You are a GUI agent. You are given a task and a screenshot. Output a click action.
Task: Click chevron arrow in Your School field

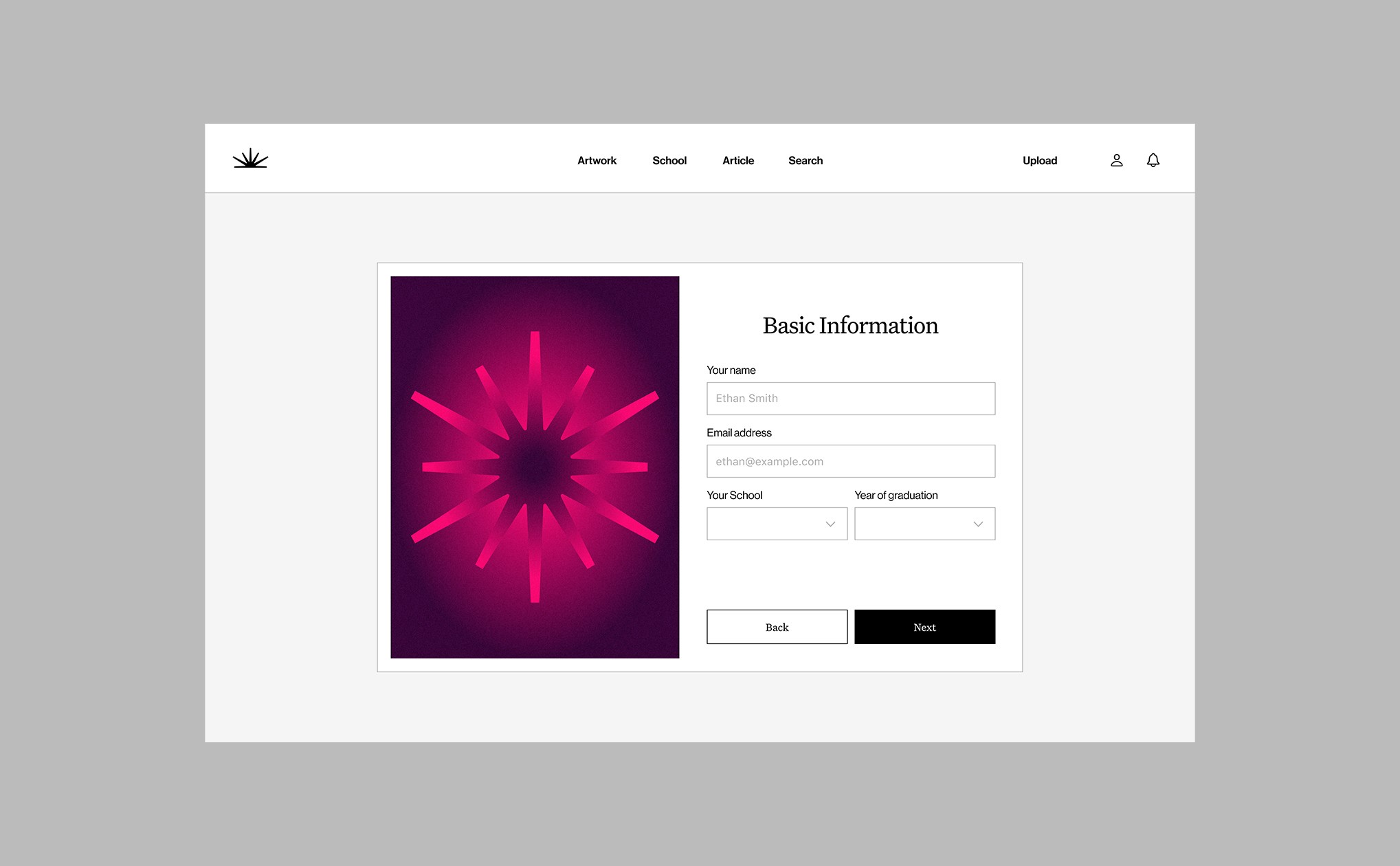click(830, 524)
